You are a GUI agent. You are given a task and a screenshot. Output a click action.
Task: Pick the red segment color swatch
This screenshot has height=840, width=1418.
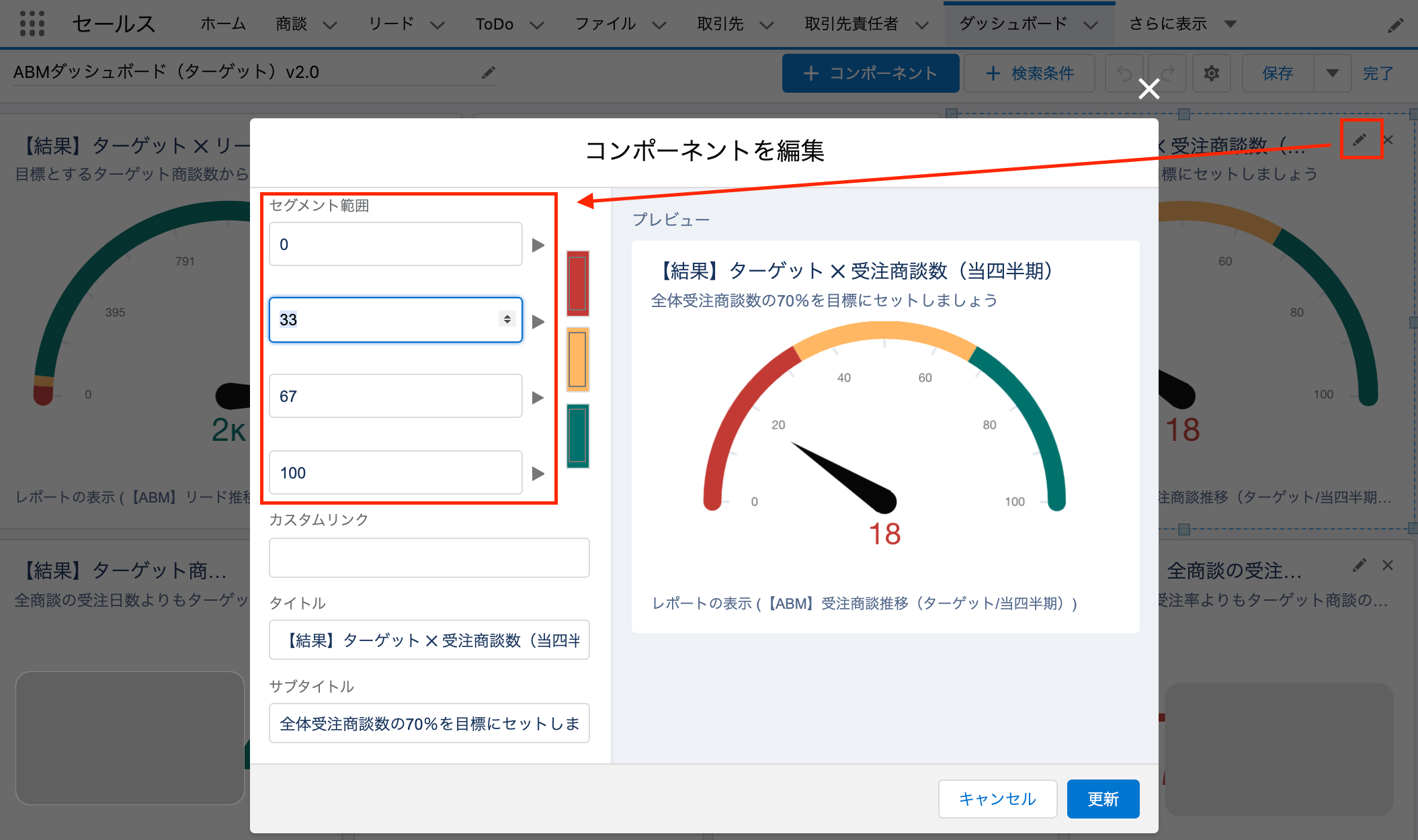click(x=577, y=284)
